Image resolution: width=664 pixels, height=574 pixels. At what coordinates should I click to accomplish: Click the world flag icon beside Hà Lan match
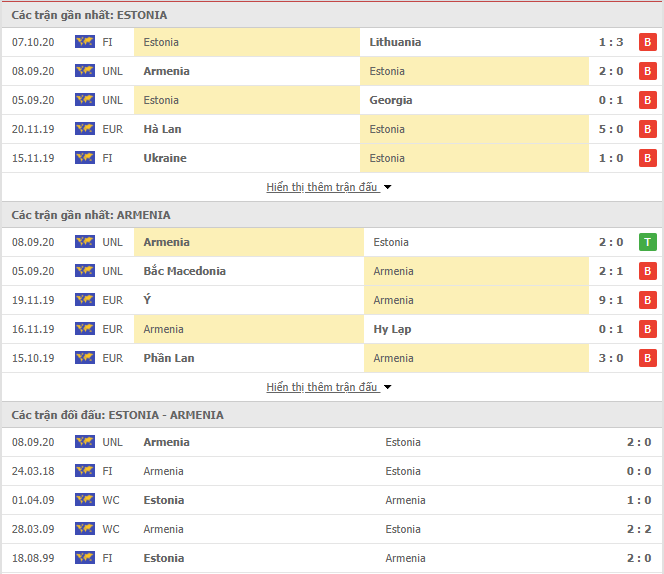click(85, 129)
